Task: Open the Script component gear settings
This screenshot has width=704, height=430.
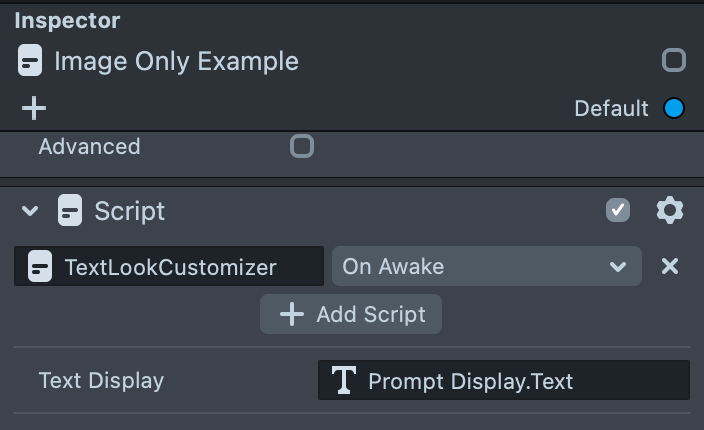Action: point(669,211)
